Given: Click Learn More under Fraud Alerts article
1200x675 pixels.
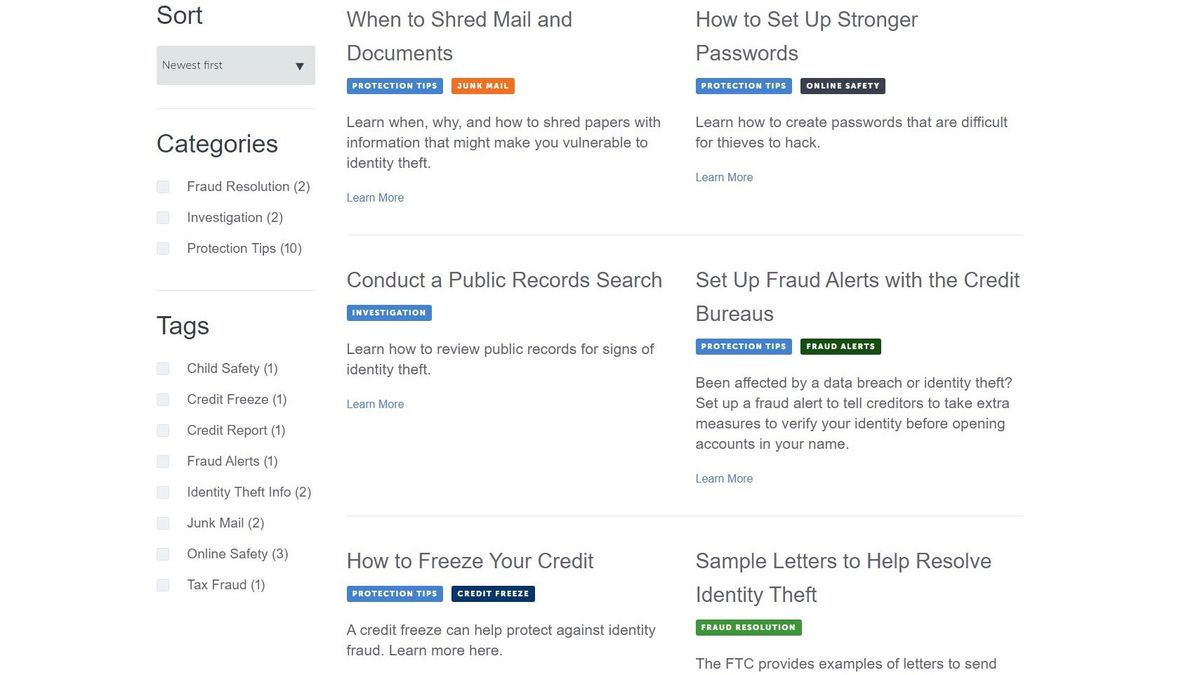Looking at the screenshot, I should (x=724, y=479).
